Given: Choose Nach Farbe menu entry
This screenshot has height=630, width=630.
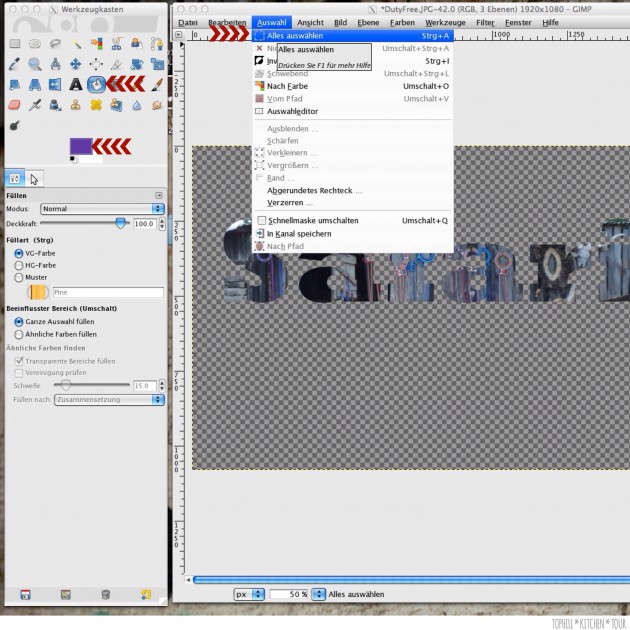Looking at the screenshot, I should click(x=353, y=86).
